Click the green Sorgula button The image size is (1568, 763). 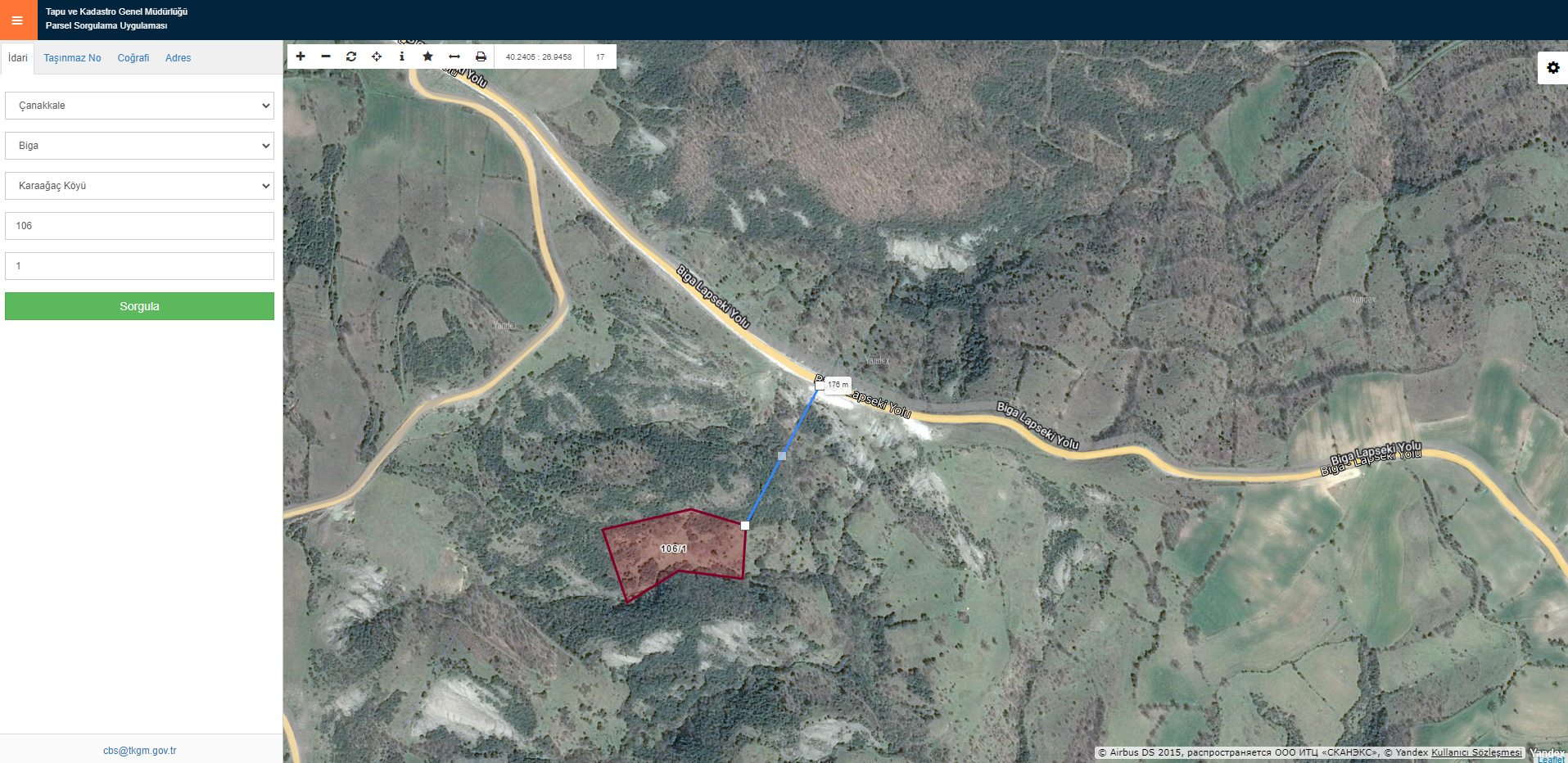click(139, 306)
